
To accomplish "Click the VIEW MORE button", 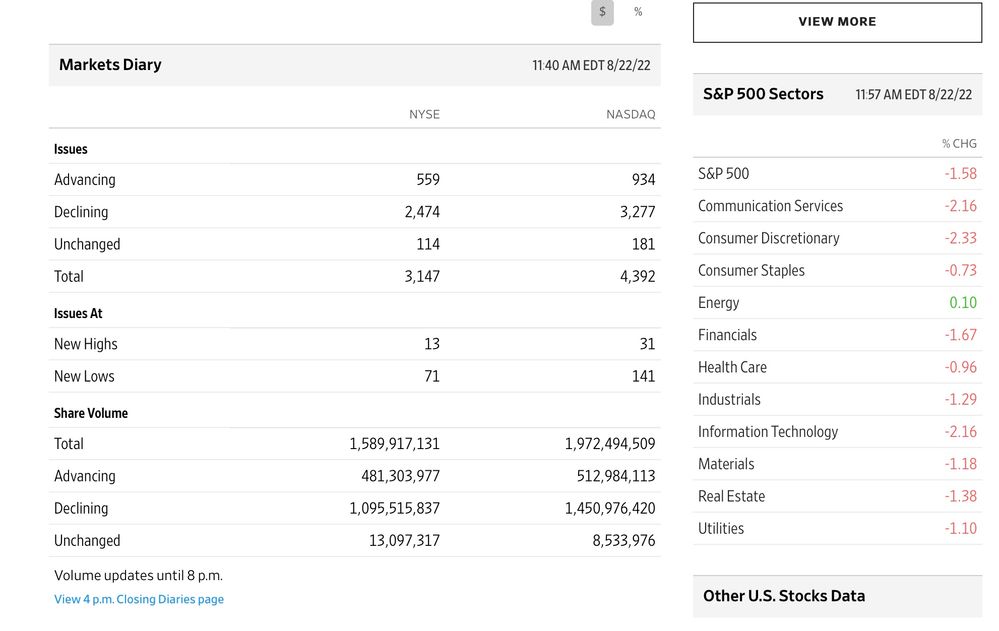I will pyautogui.click(x=837, y=22).
